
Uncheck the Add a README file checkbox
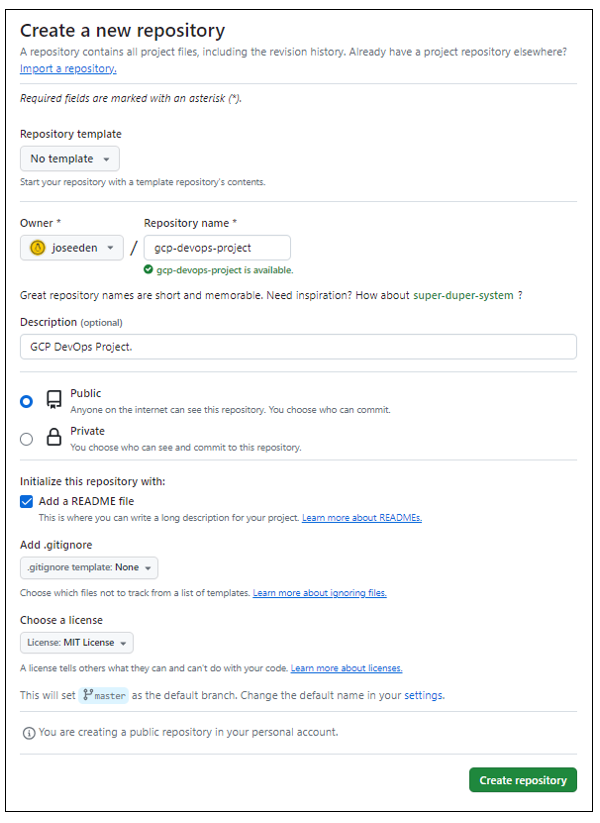pos(26,502)
